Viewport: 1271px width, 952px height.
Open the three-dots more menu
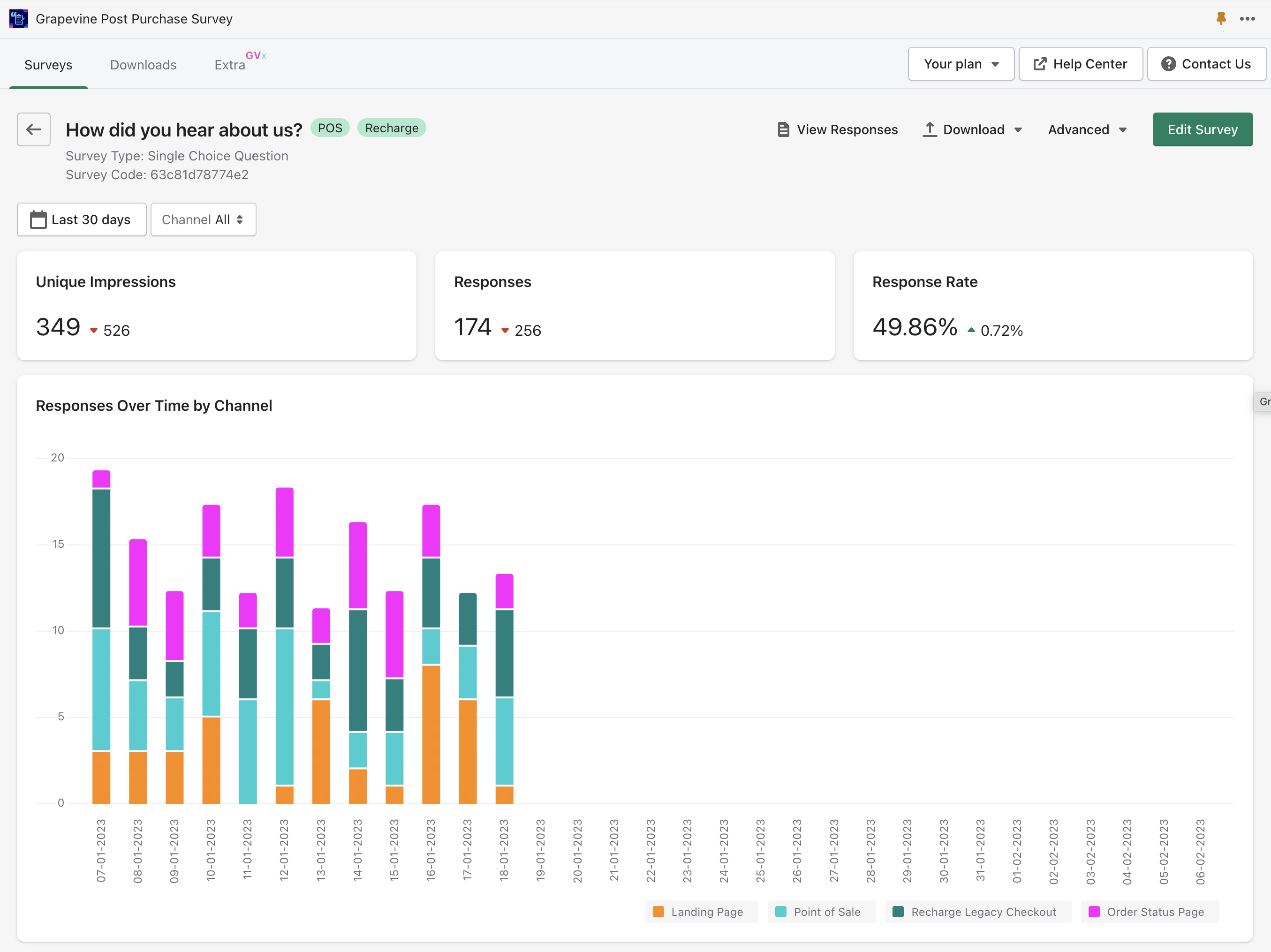click(1248, 19)
